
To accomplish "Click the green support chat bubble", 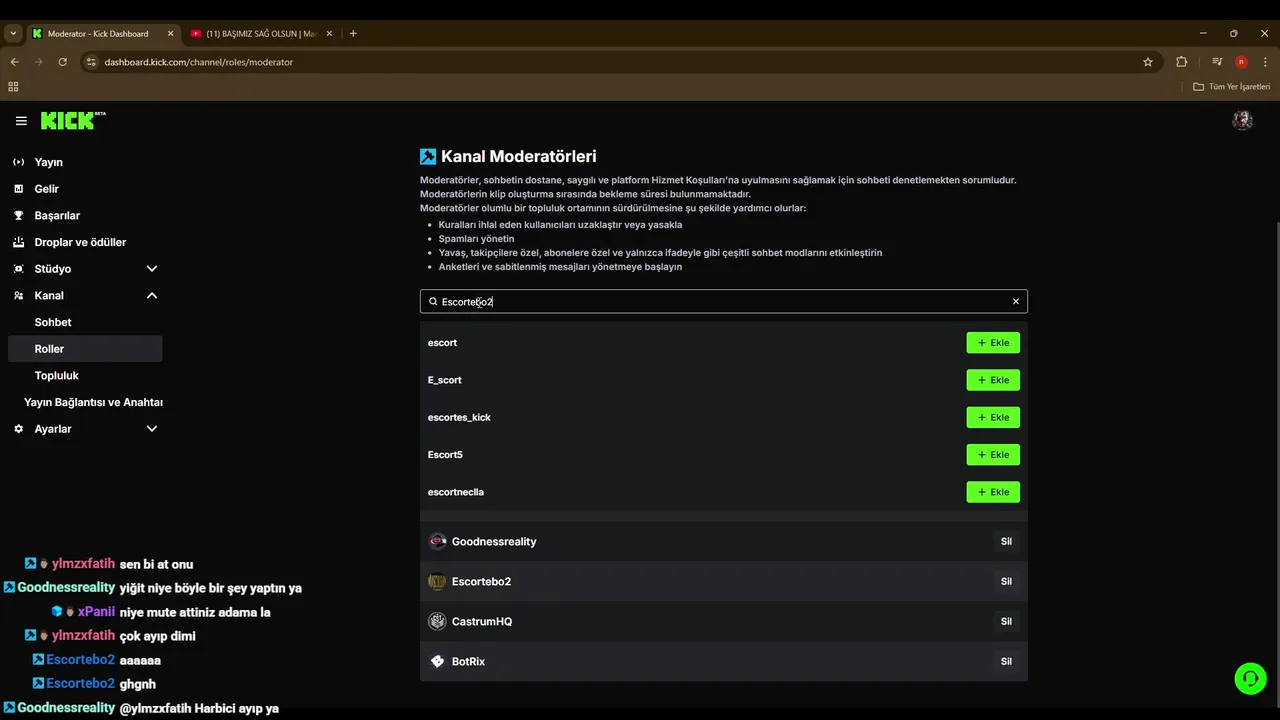I will click(x=1250, y=678).
